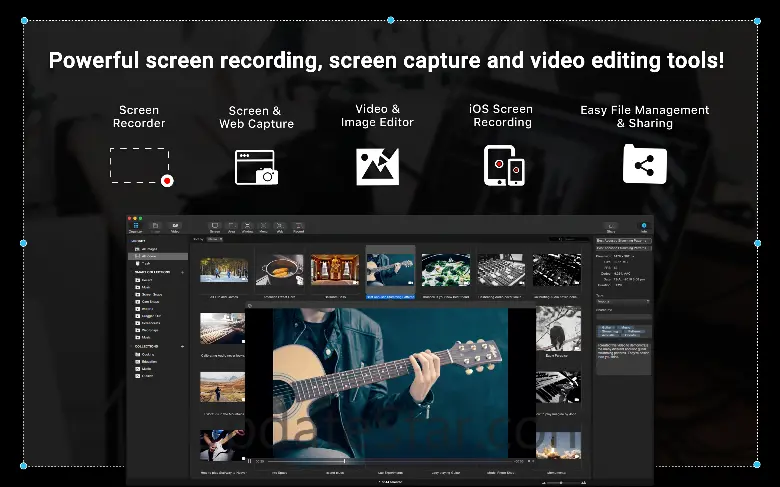Image resolution: width=780 pixels, height=487 pixels.
Task: Select the guitar player thumbnail in the top row
Action: (x=390, y=270)
